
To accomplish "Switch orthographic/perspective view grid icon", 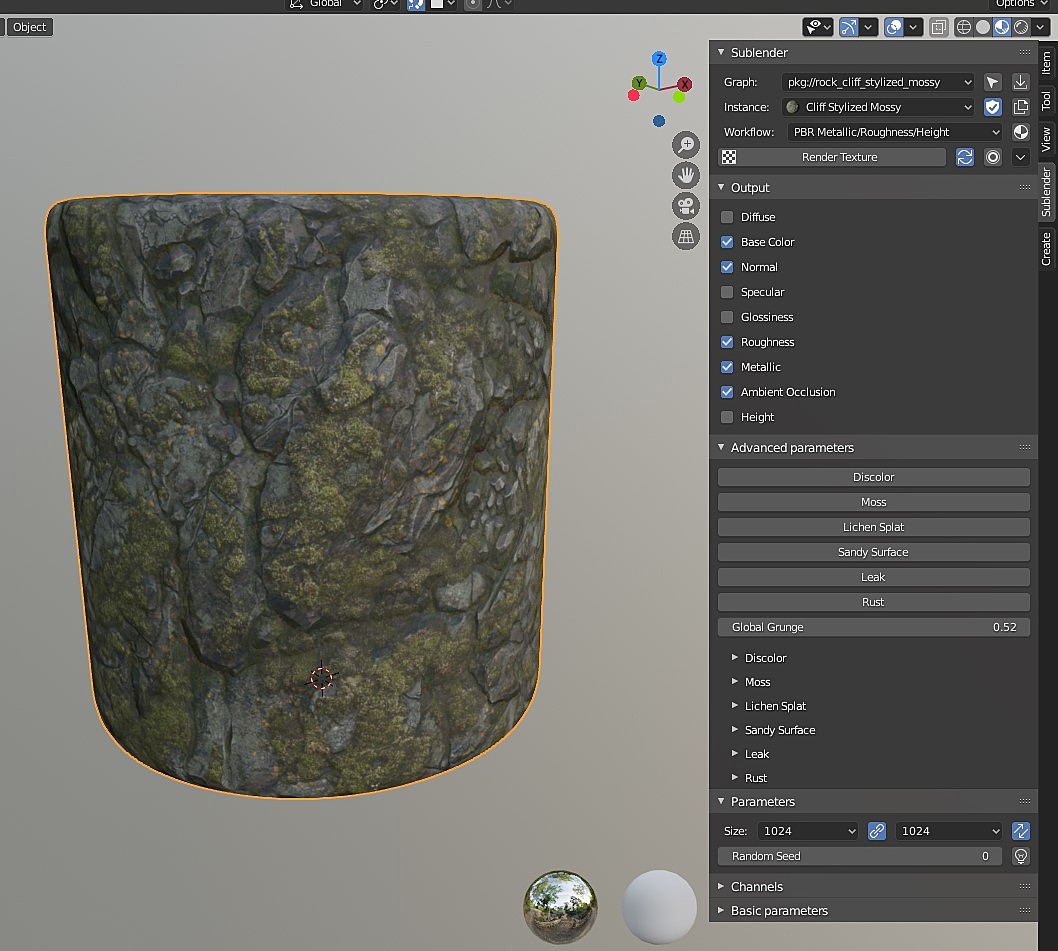I will 686,237.
